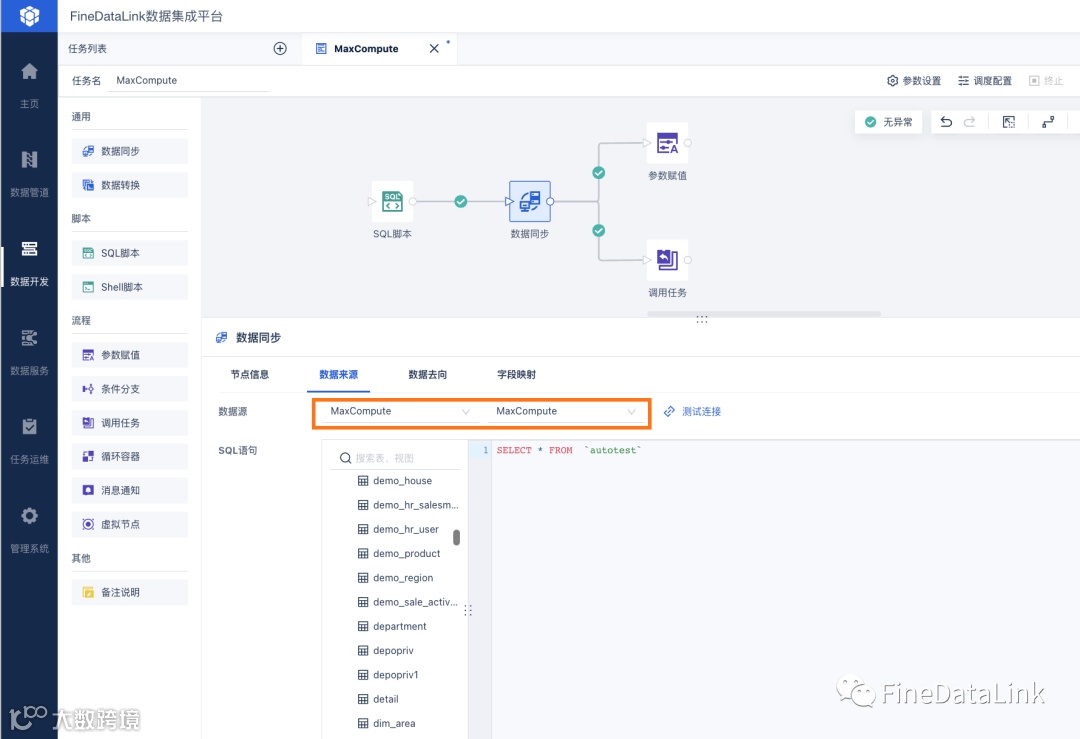Open 调度配置 scheduling configuration

tap(984, 81)
